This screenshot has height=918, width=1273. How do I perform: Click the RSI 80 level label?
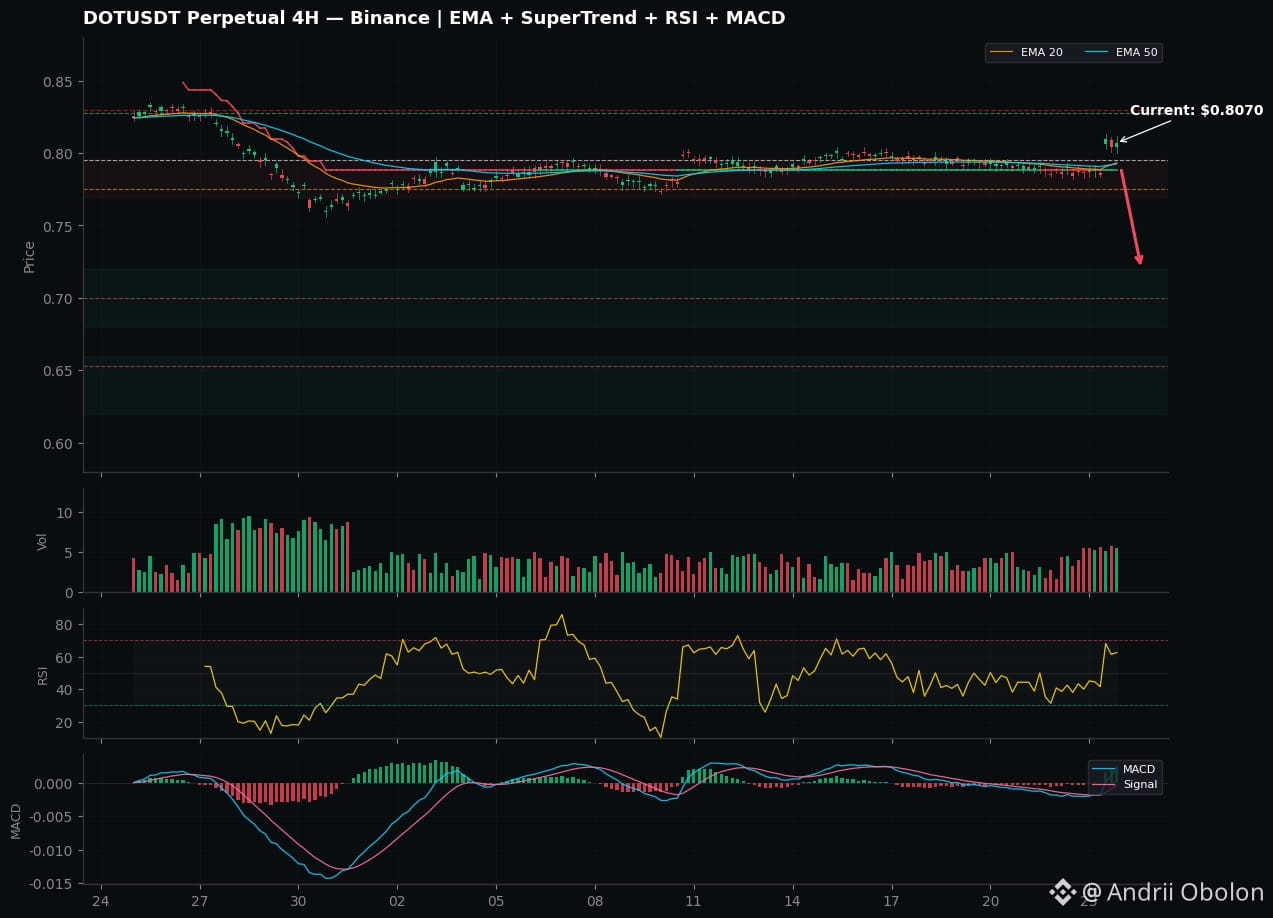(x=65, y=625)
